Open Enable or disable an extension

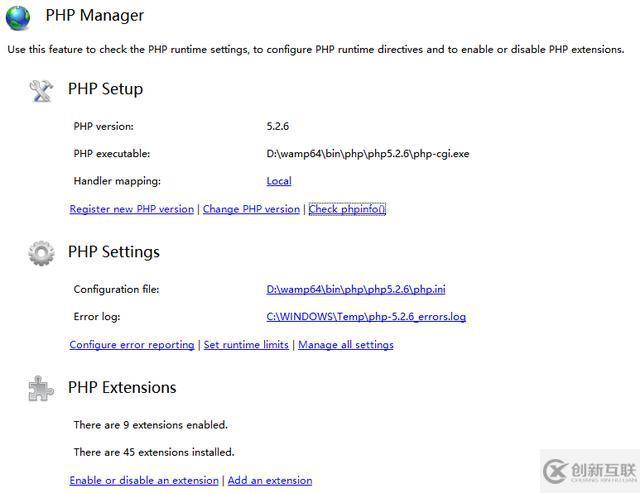click(x=144, y=480)
